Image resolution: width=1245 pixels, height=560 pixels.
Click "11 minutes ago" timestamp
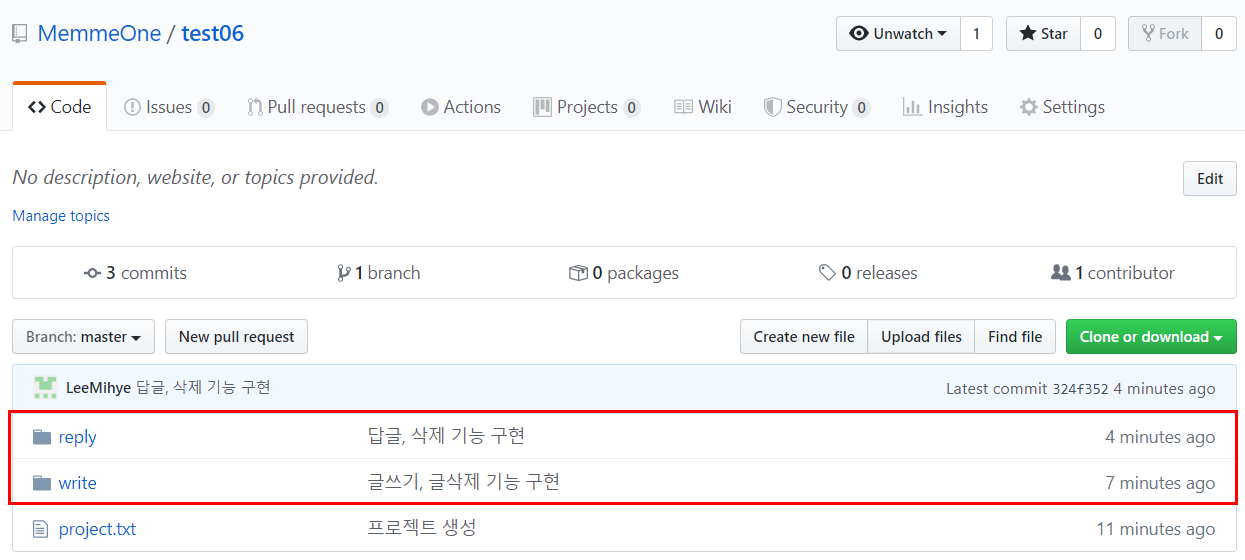pos(1156,529)
